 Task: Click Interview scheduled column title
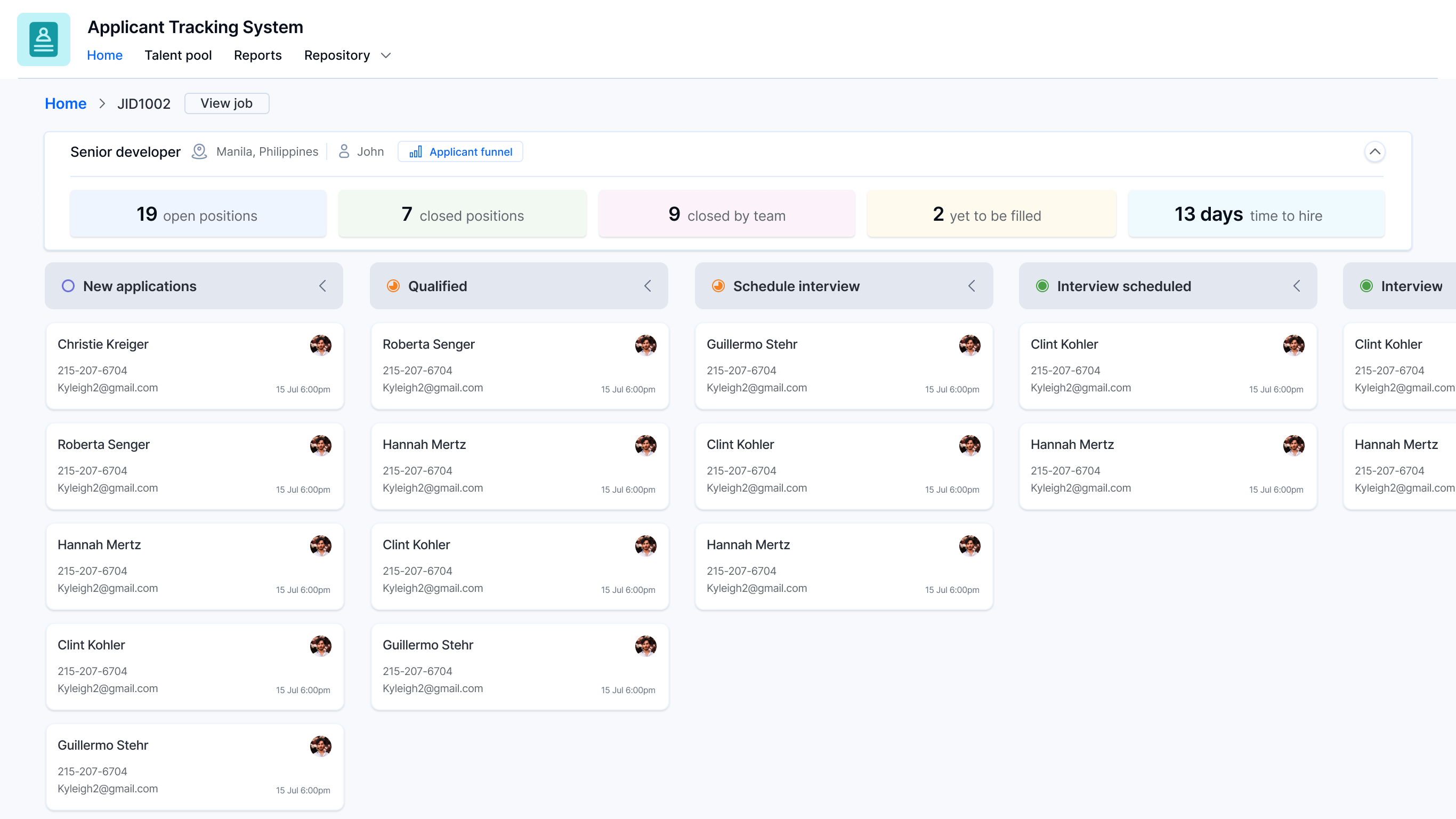tap(1123, 286)
